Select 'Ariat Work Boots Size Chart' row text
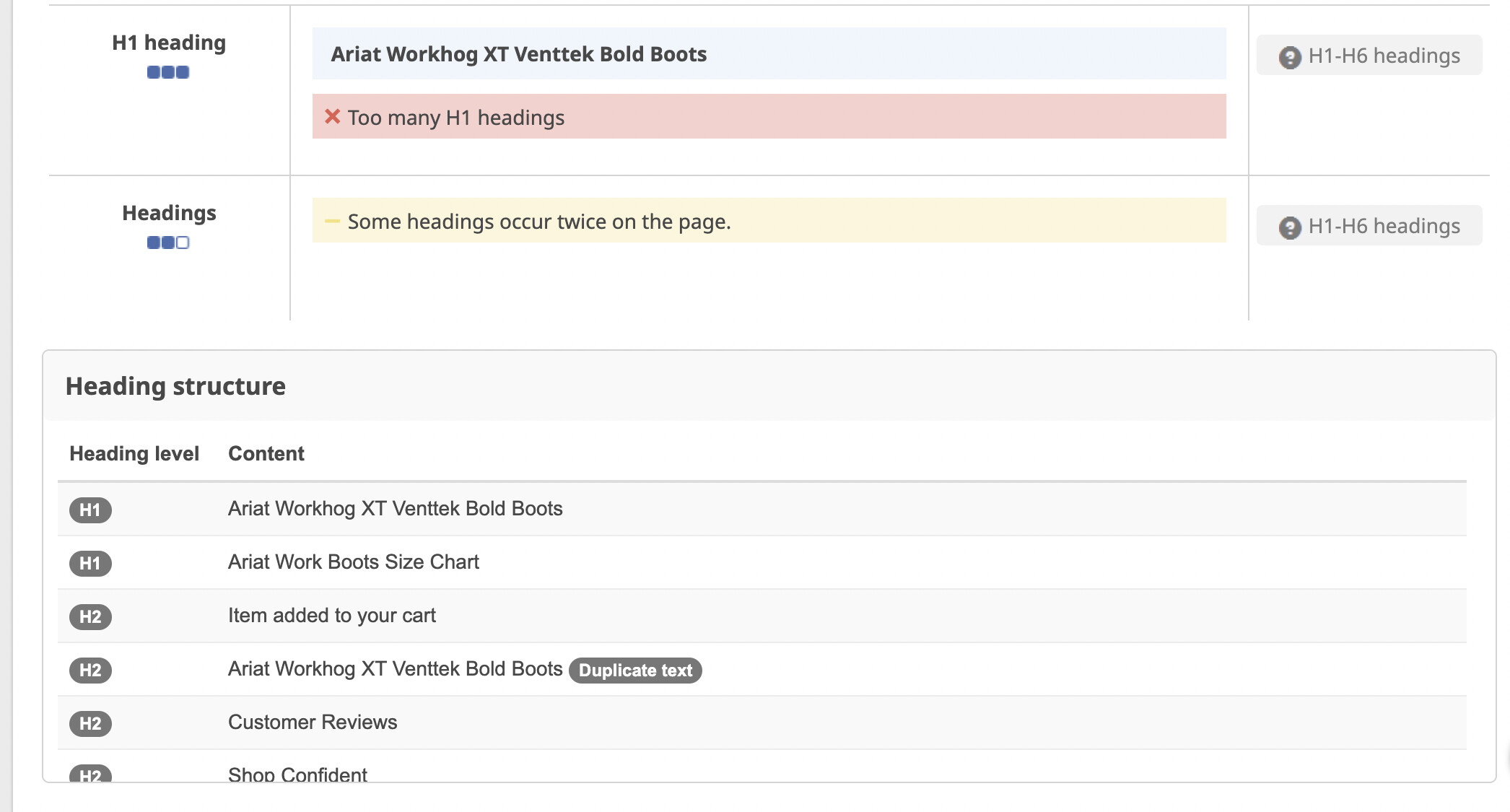Image resolution: width=1510 pixels, height=812 pixels. [x=354, y=562]
